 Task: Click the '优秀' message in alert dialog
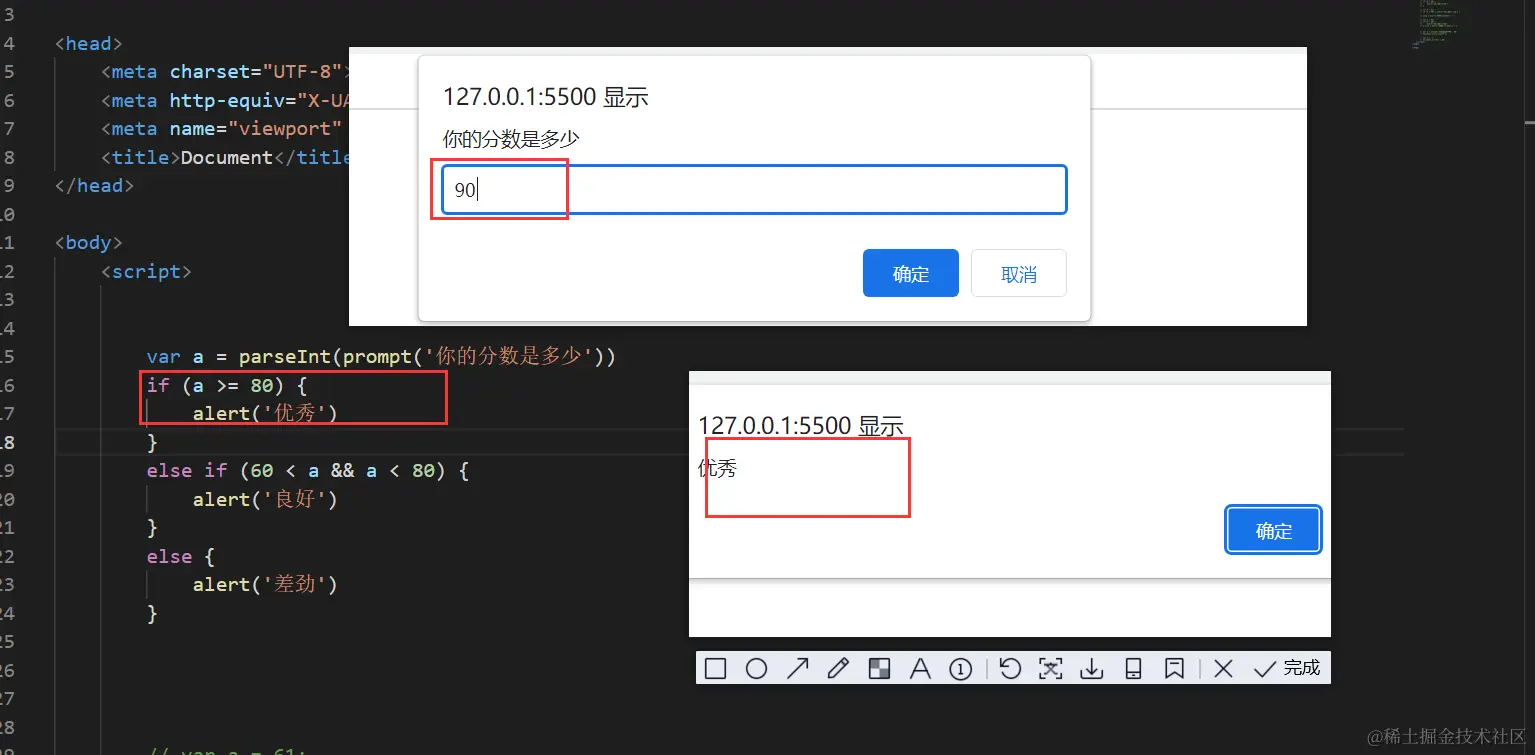point(718,468)
